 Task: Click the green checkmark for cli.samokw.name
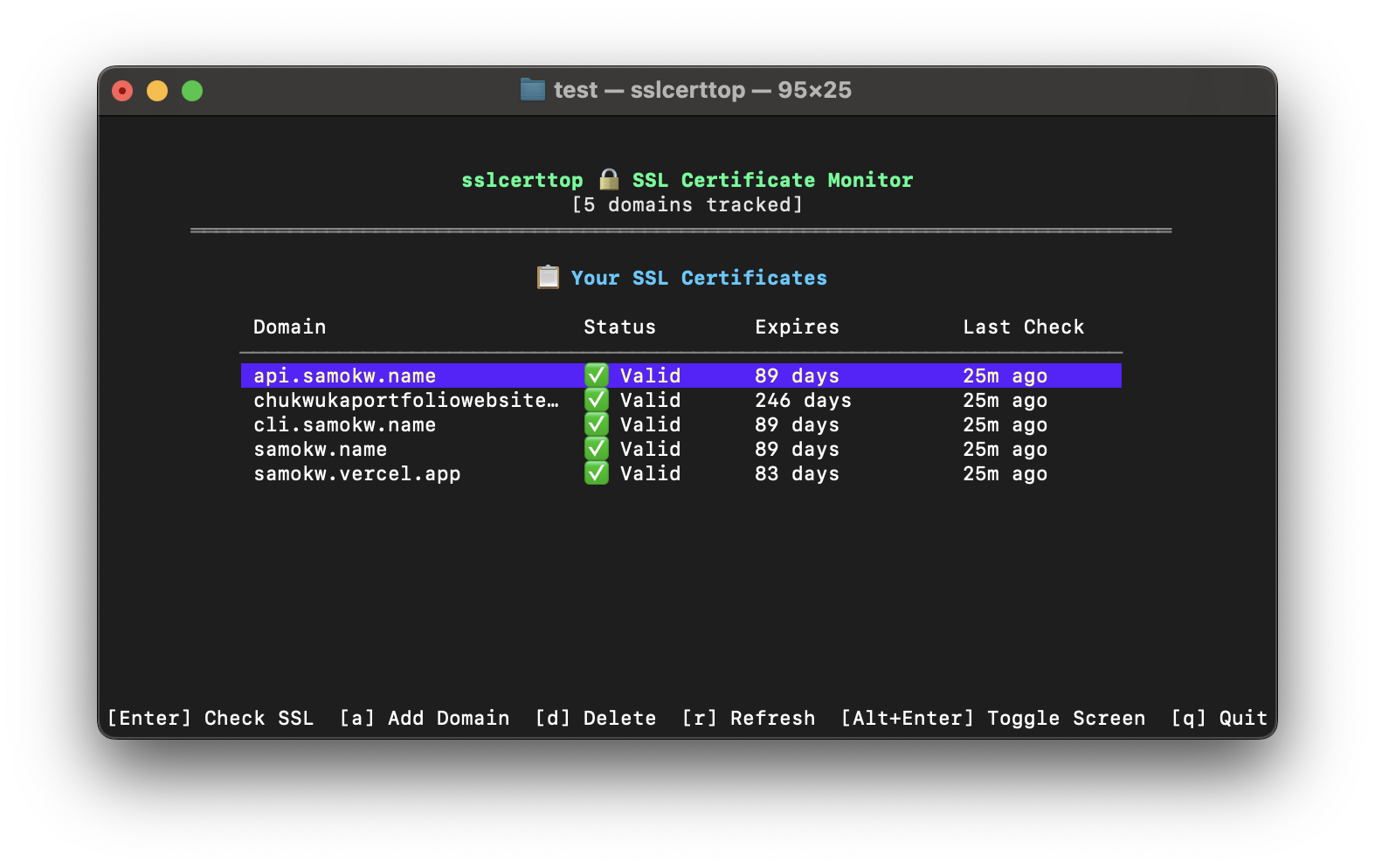point(597,424)
